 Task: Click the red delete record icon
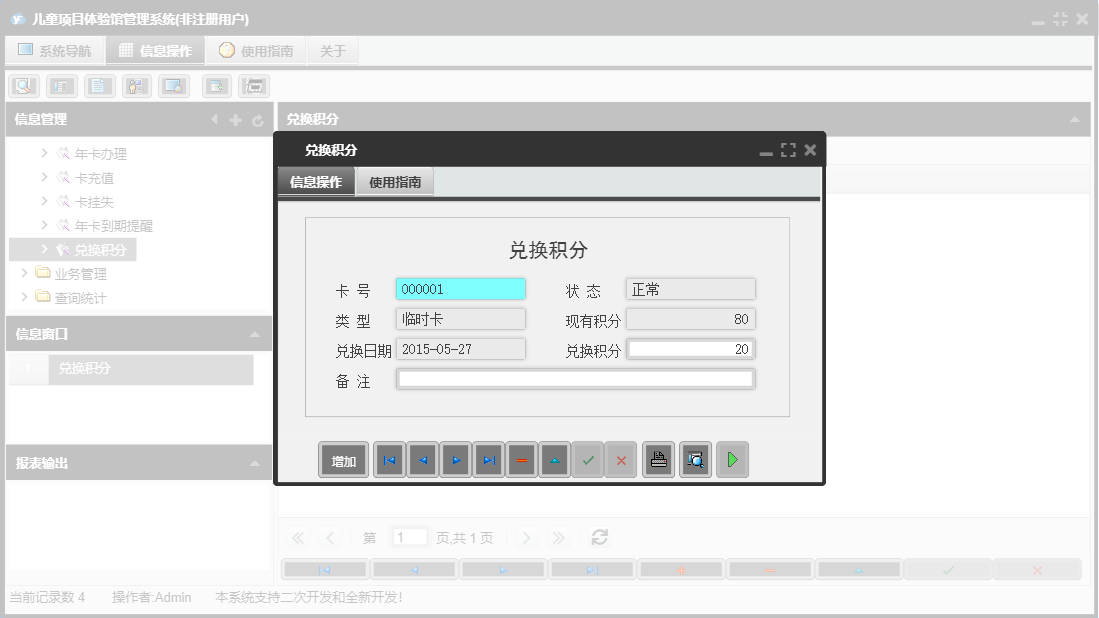(x=522, y=459)
